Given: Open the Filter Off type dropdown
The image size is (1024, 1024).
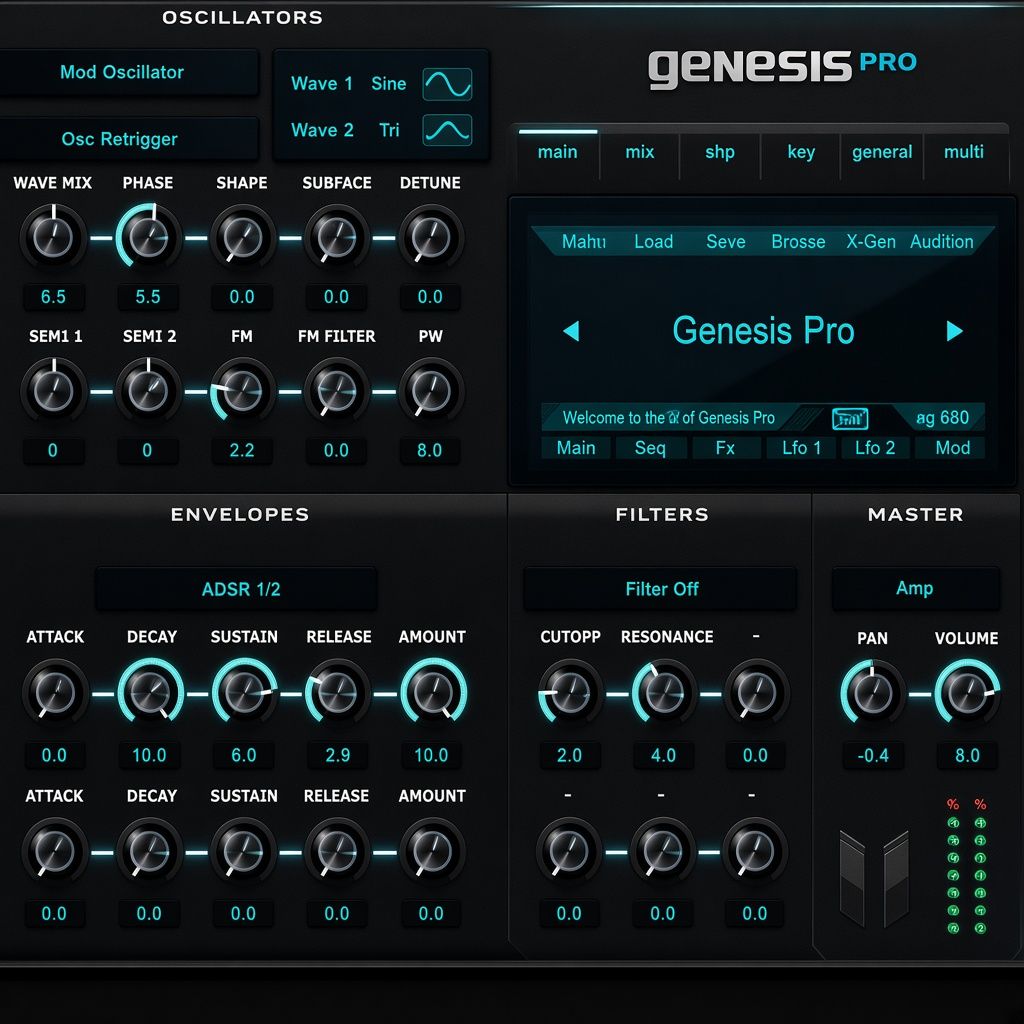Looking at the screenshot, I should point(660,589).
